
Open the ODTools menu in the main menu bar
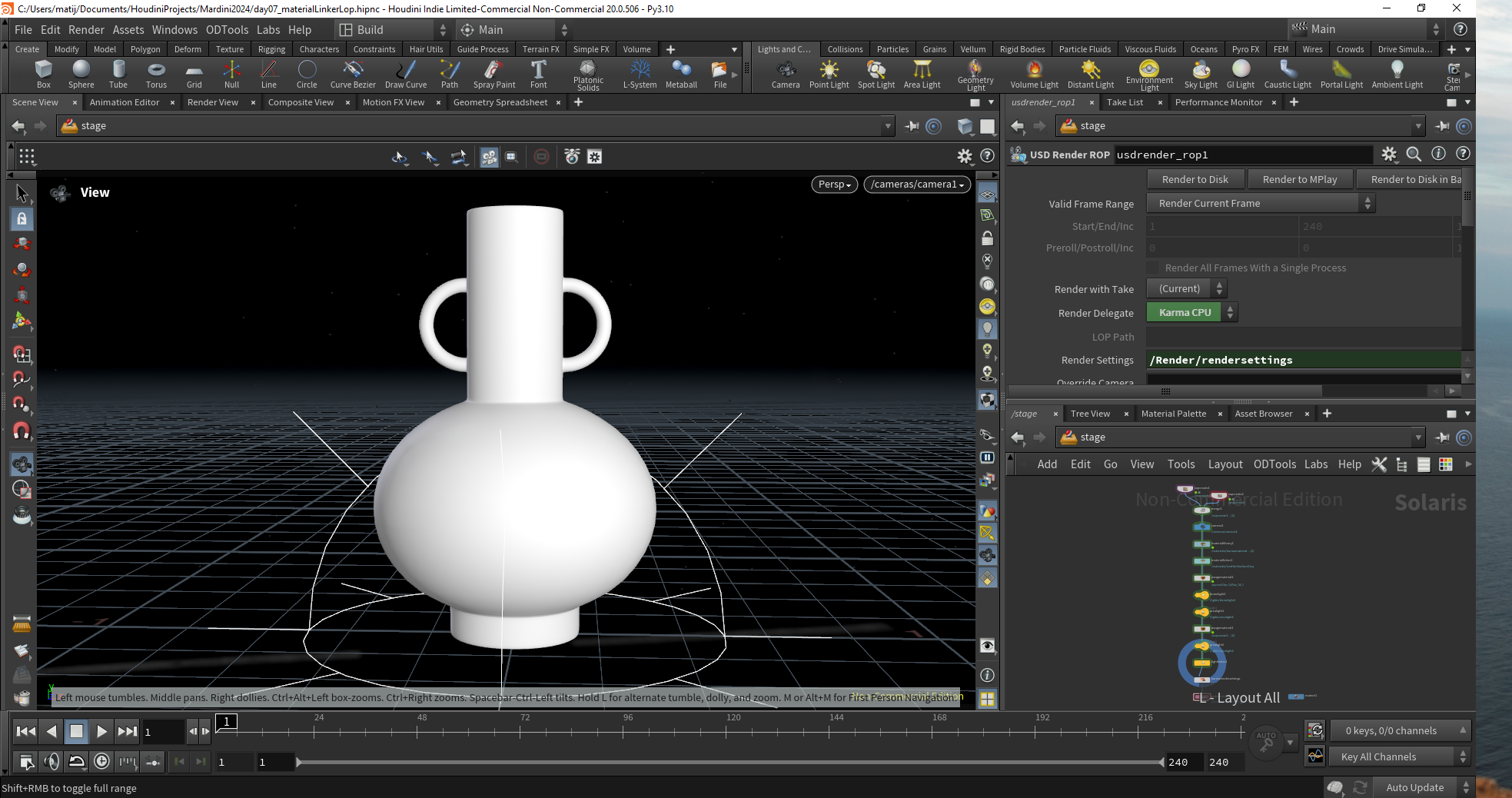click(227, 29)
